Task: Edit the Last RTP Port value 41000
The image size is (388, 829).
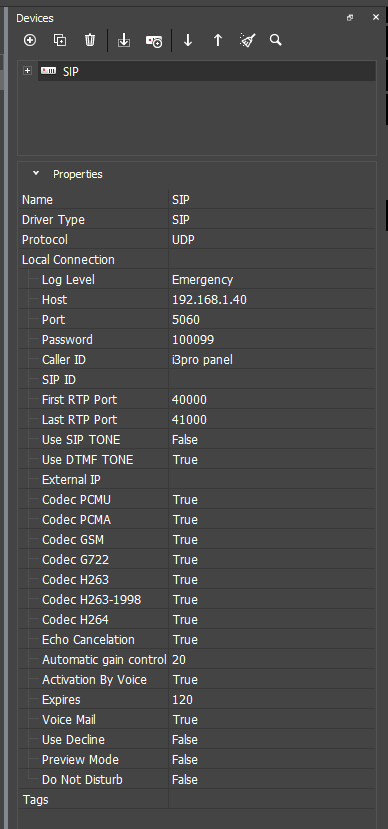Action: pos(272,420)
